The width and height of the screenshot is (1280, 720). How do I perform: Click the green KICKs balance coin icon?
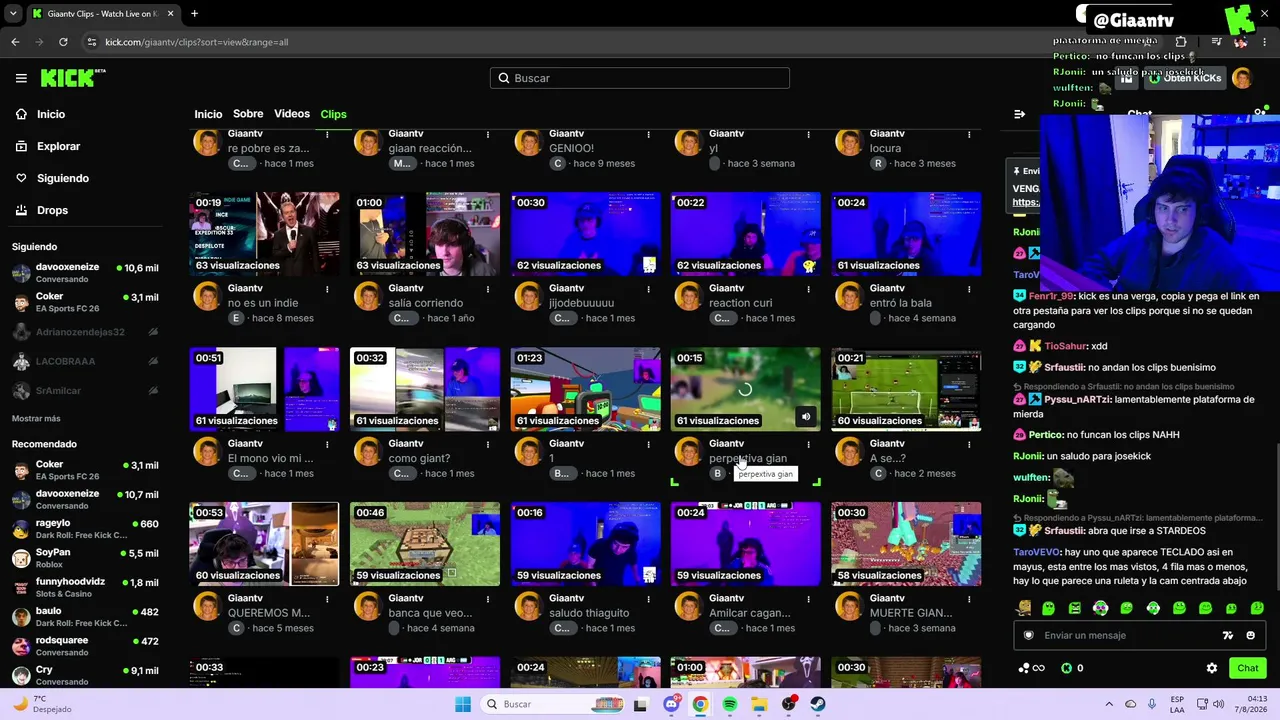(x=1066, y=668)
